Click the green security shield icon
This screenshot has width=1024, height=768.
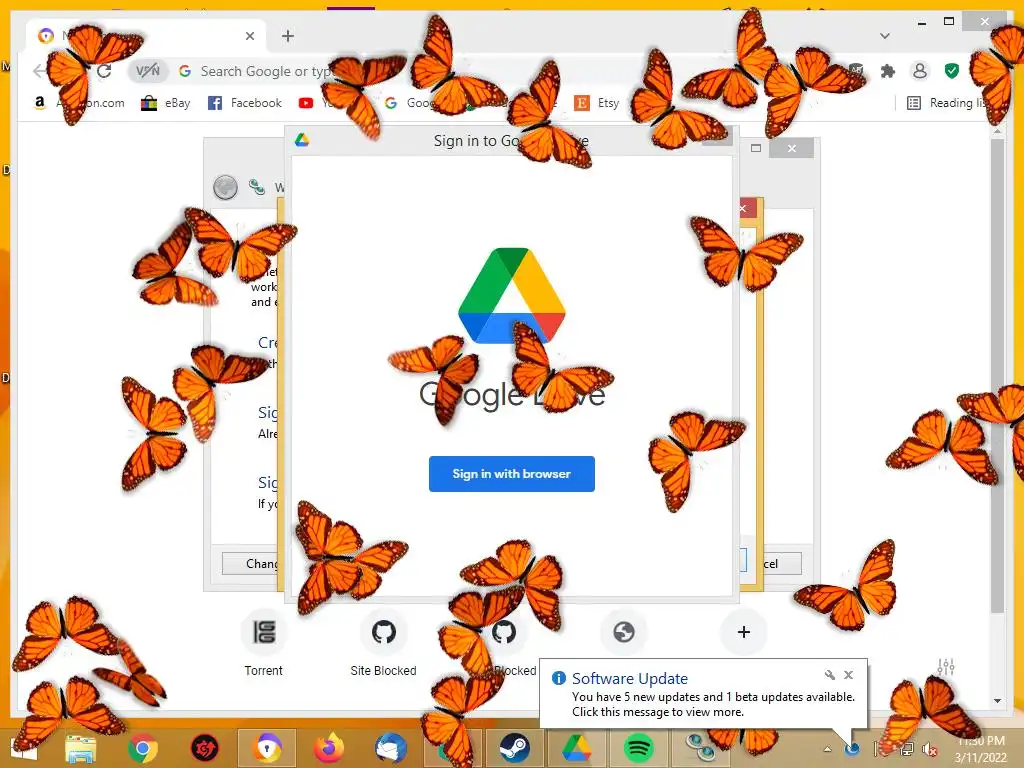tap(952, 71)
